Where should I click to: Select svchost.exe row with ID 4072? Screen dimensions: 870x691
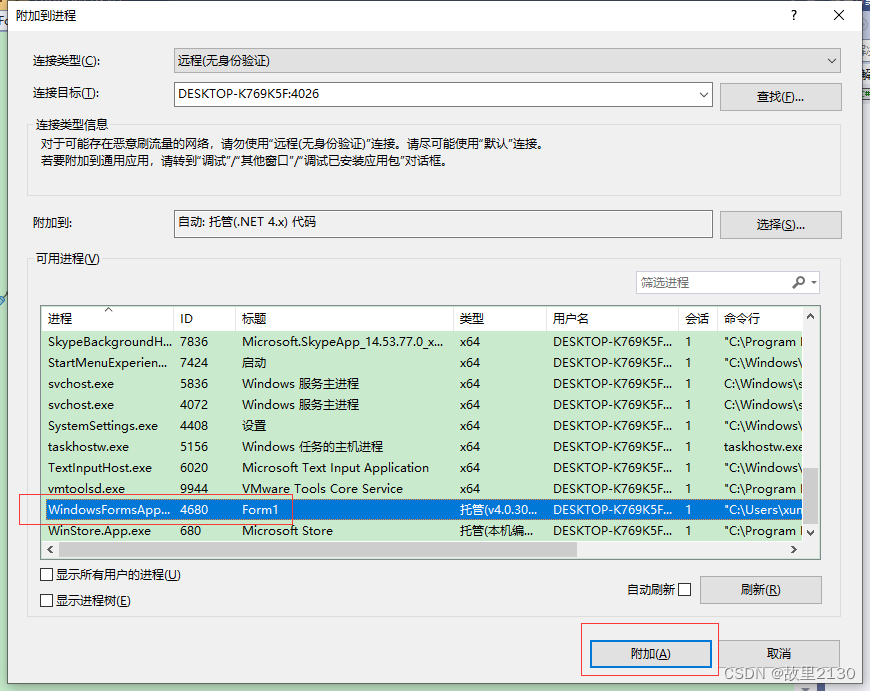click(x=423, y=405)
